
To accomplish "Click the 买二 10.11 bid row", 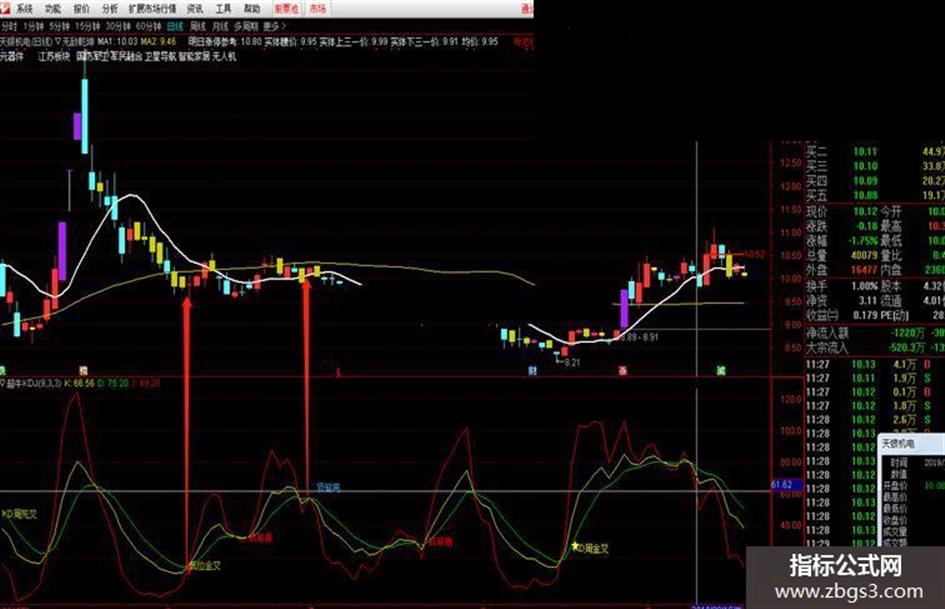I will point(875,151).
